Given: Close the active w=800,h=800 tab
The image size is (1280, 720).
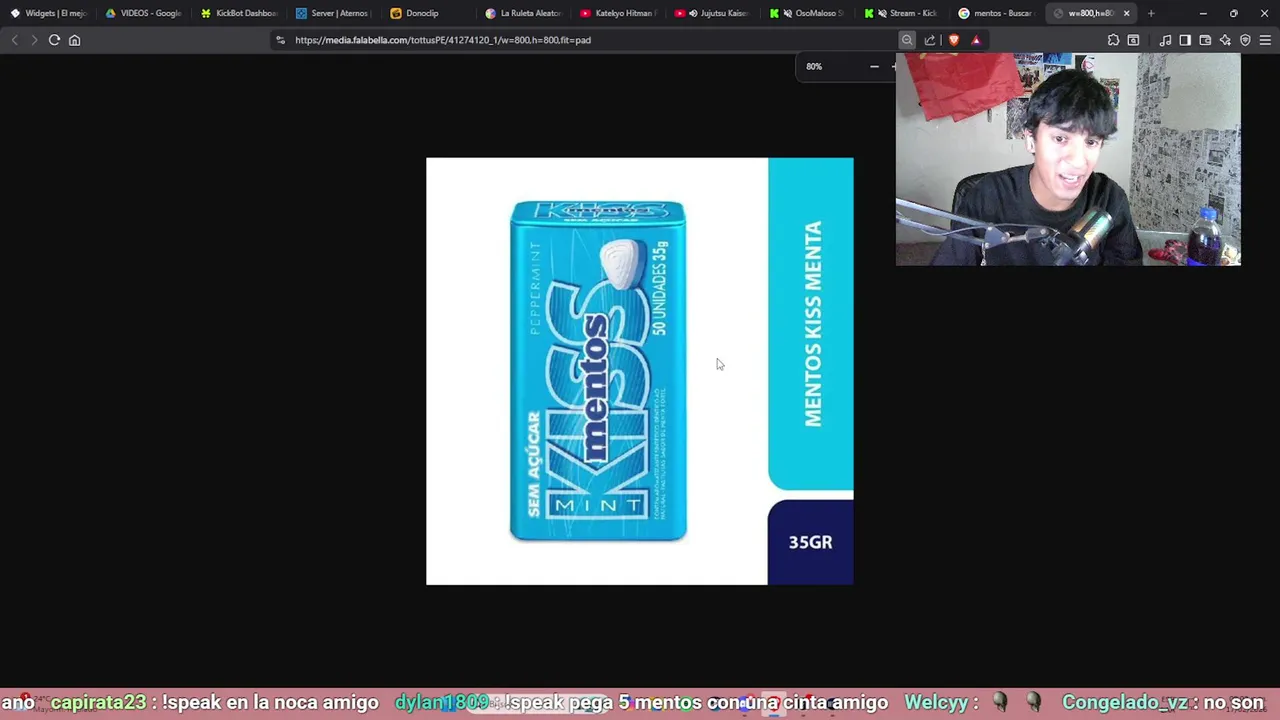Looking at the screenshot, I should click(1127, 13).
